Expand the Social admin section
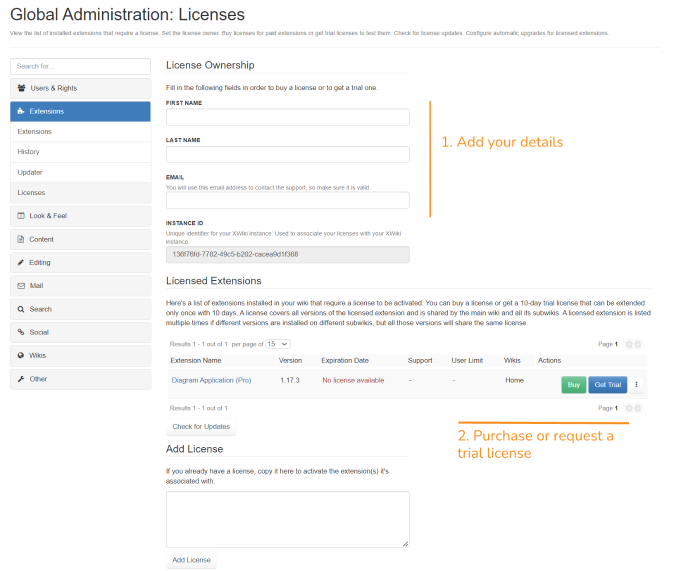The width and height of the screenshot is (700, 571). point(80,332)
